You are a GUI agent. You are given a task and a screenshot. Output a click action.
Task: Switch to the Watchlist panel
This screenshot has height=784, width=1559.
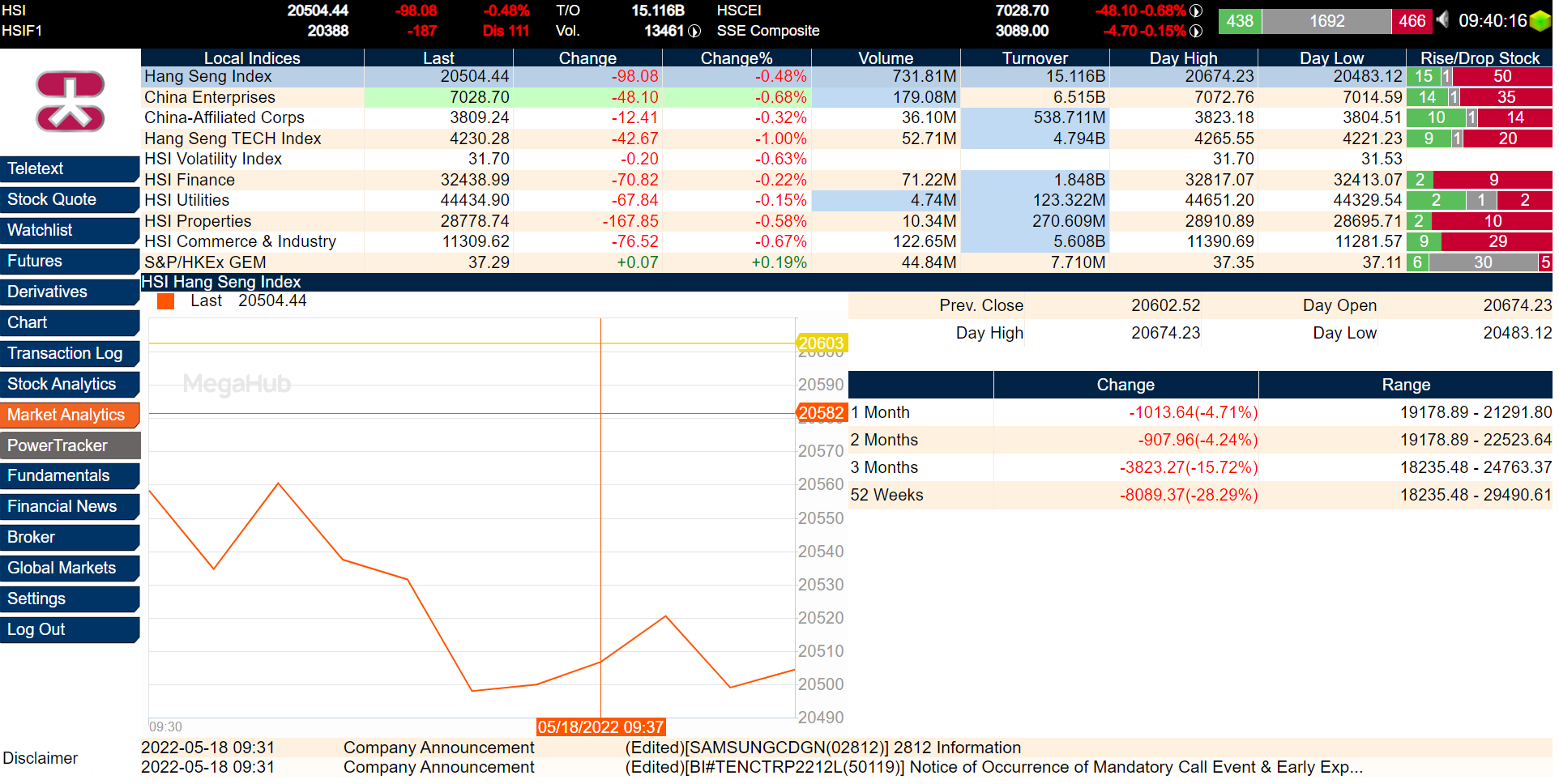(70, 230)
